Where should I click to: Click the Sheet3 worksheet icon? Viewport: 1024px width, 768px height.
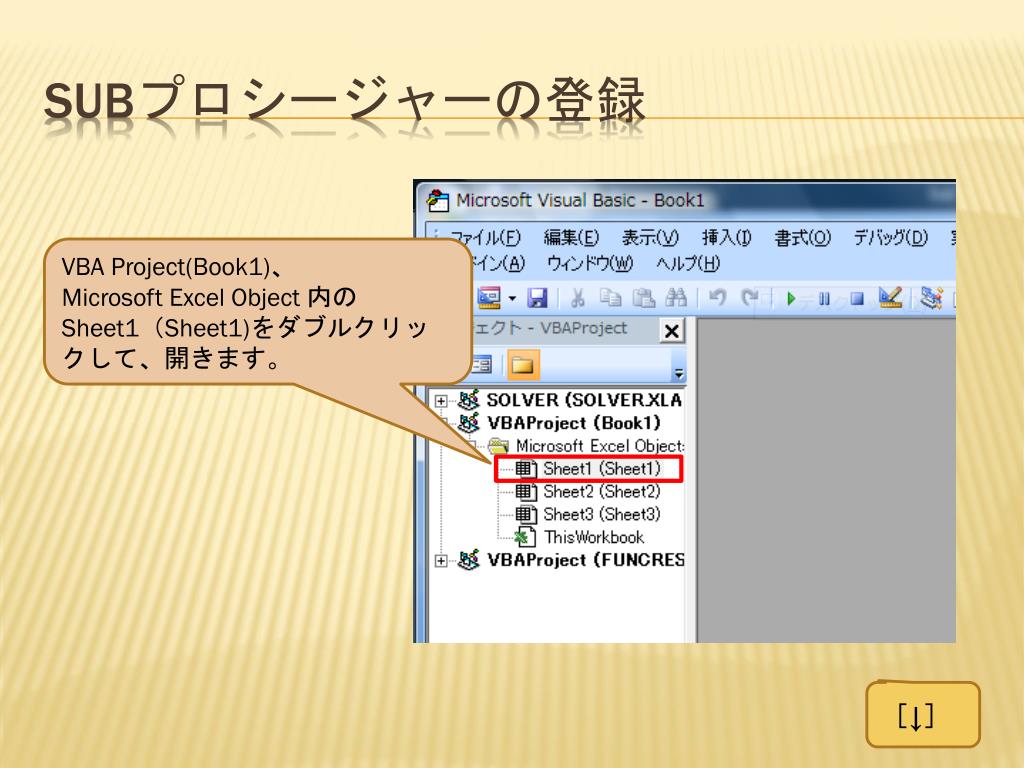pos(526,515)
